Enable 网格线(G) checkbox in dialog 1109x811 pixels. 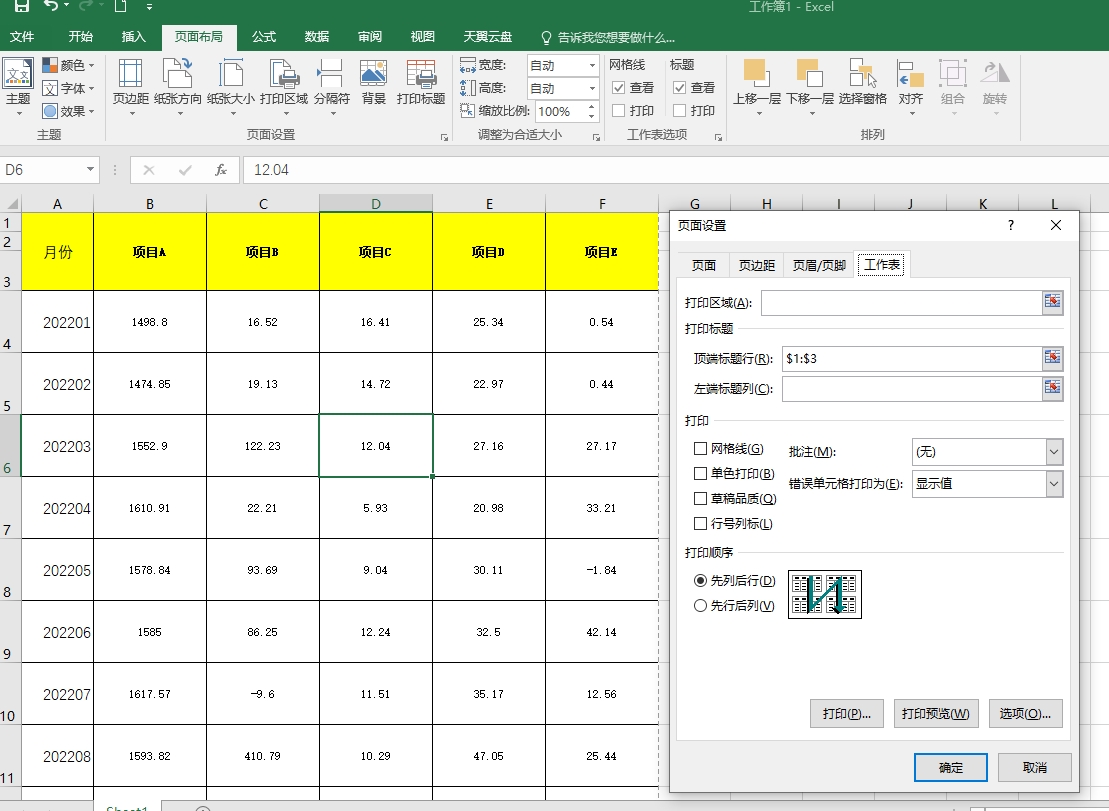pyautogui.click(x=700, y=448)
